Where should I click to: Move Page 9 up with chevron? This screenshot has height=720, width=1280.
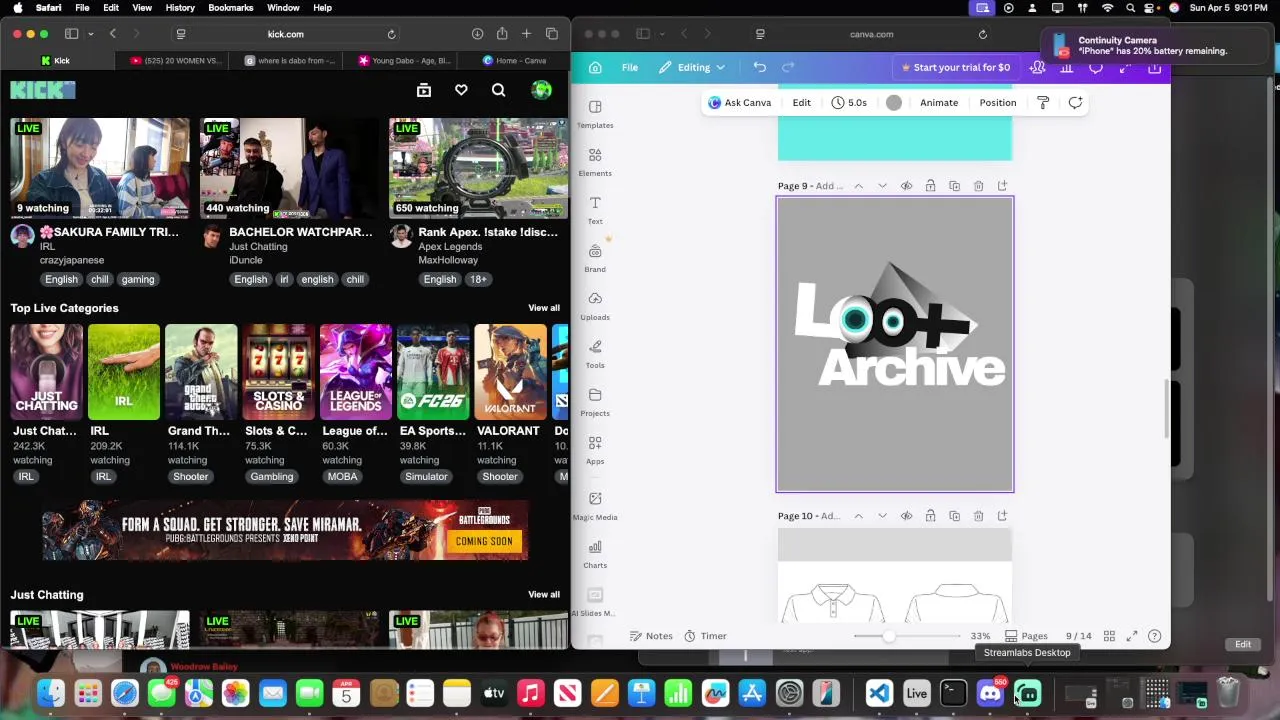pyautogui.click(x=858, y=186)
